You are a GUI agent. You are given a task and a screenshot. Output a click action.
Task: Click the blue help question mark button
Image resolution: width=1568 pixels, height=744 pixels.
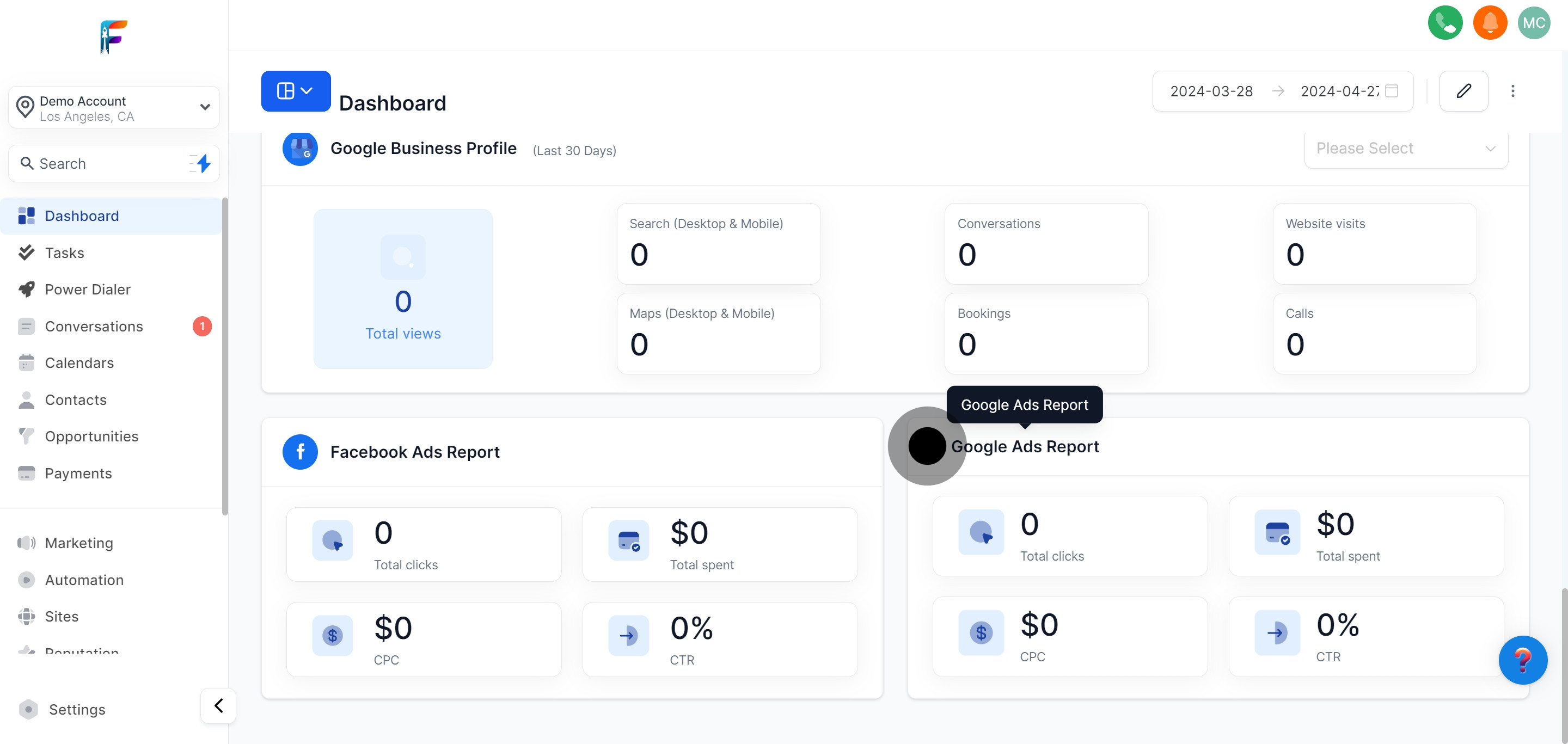pyautogui.click(x=1522, y=660)
